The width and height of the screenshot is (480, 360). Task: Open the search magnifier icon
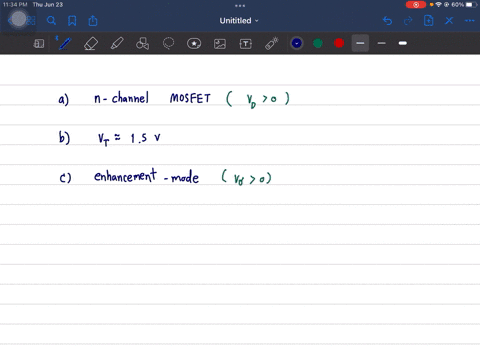(x=51, y=21)
